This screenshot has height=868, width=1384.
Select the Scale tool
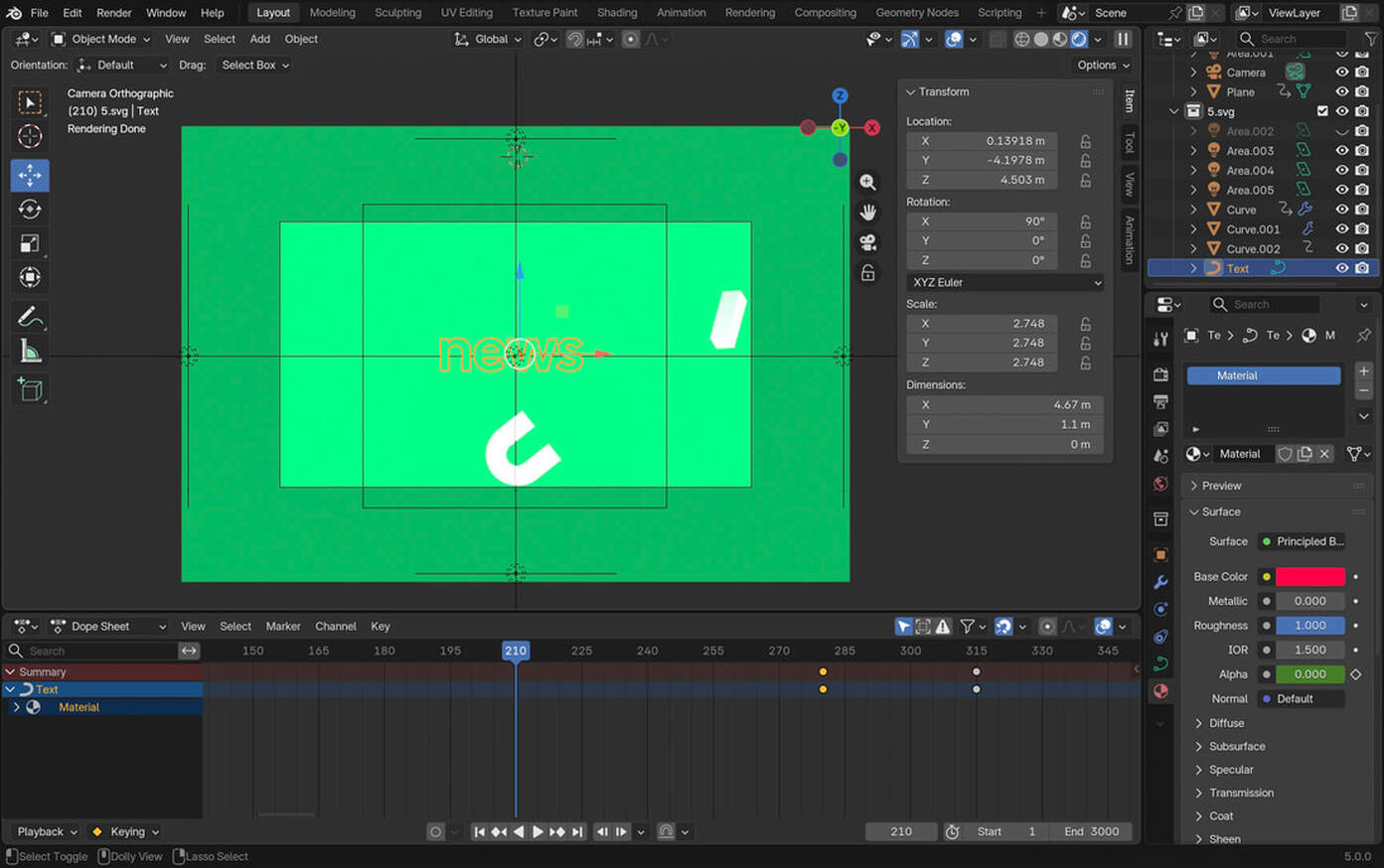point(30,243)
